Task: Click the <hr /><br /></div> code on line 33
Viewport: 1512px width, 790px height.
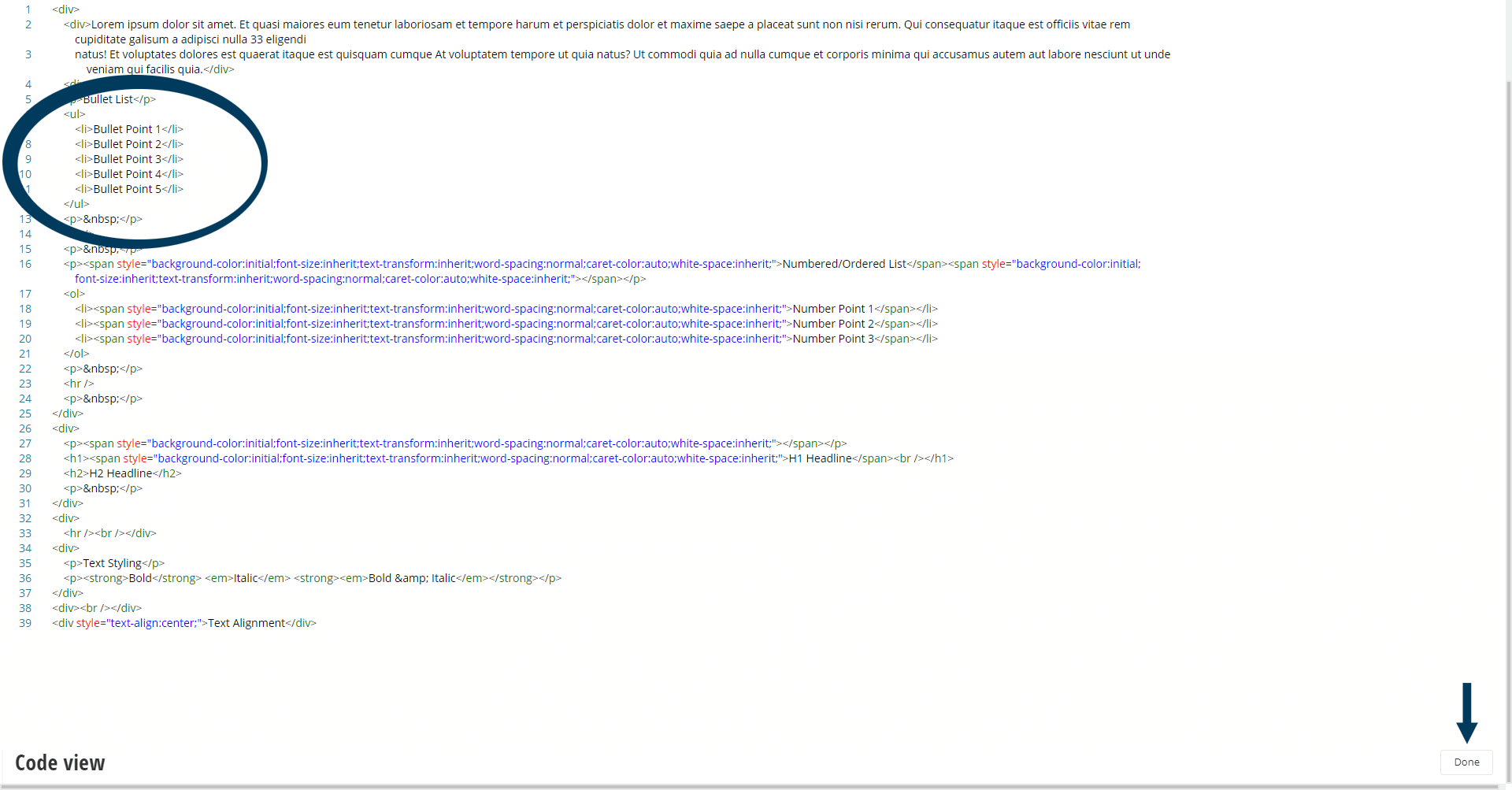Action: [110, 533]
